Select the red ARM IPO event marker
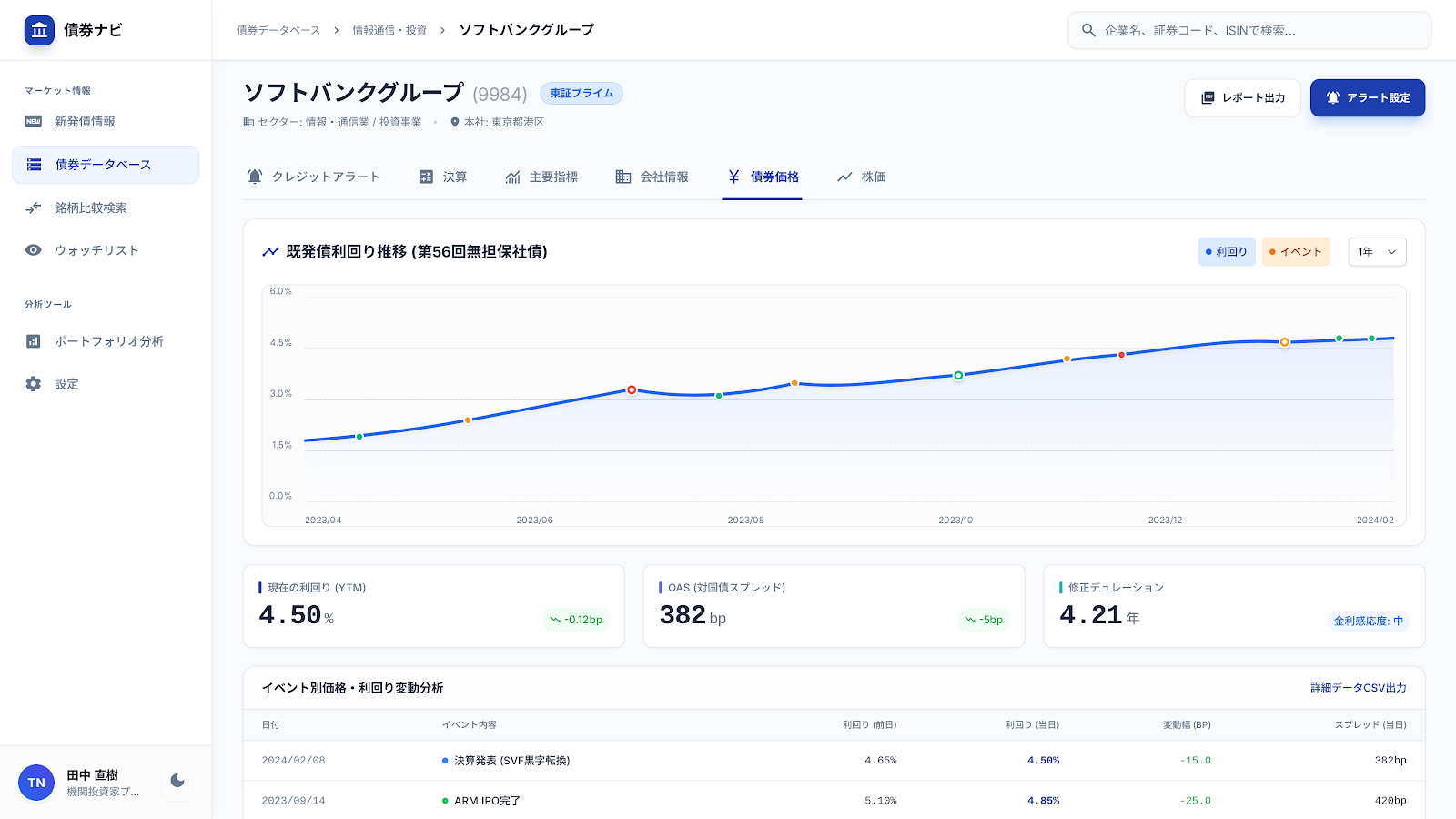 [x=632, y=389]
